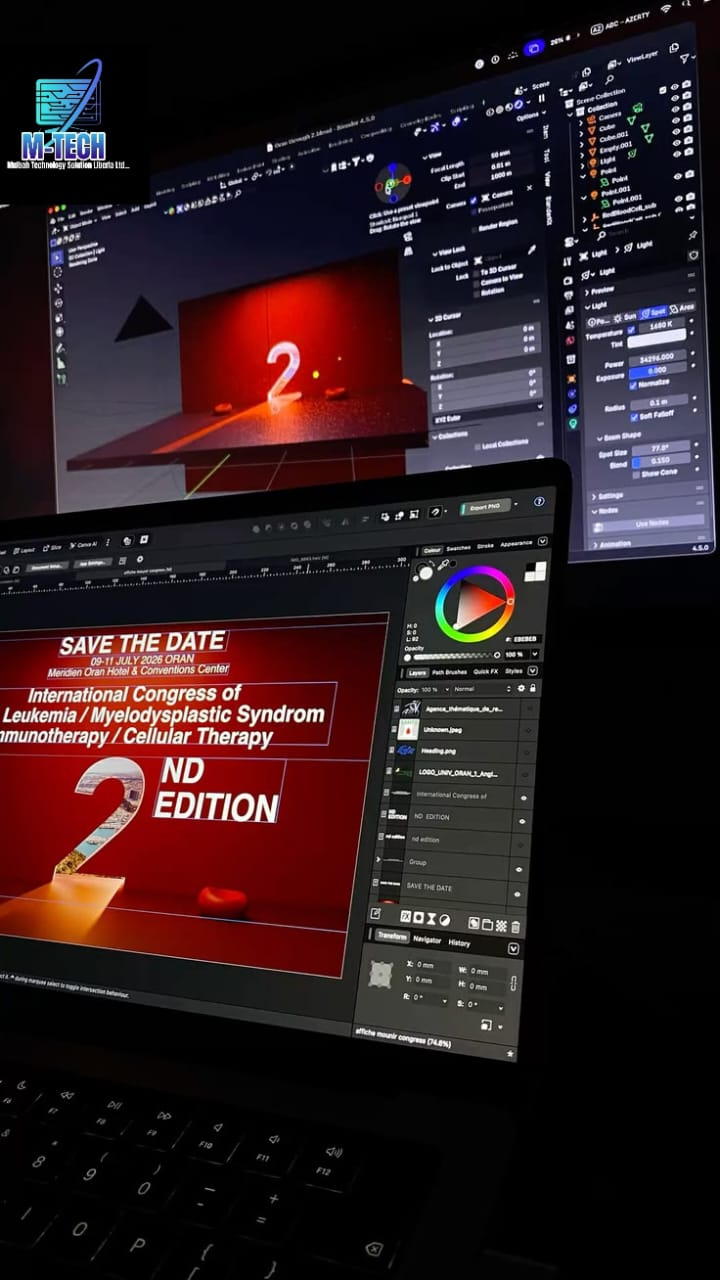Click the Layers panel lock icon
The height and width of the screenshot is (1280, 720).
(533, 688)
